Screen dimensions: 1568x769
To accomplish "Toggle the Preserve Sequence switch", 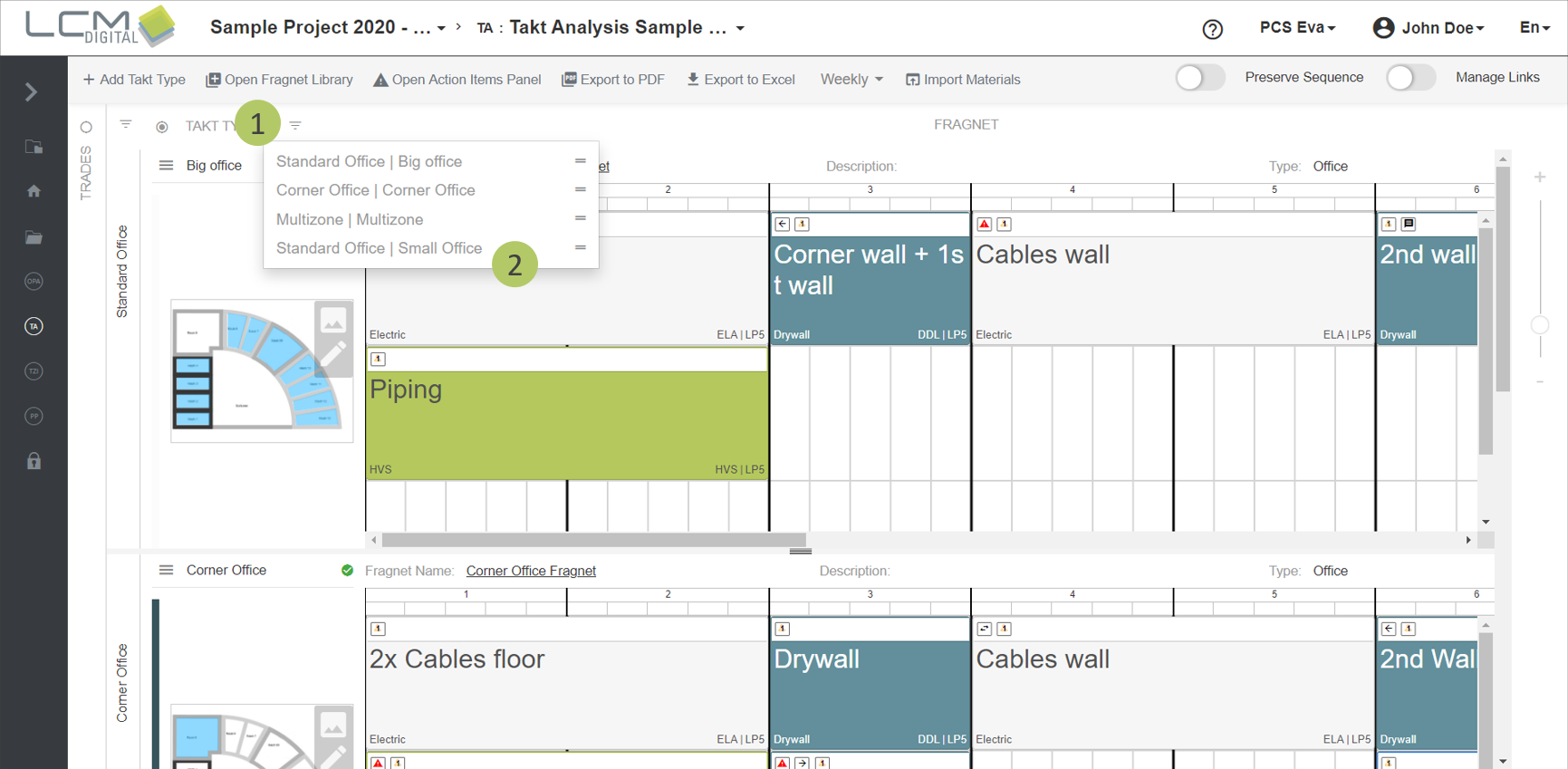I will coord(1199,78).
